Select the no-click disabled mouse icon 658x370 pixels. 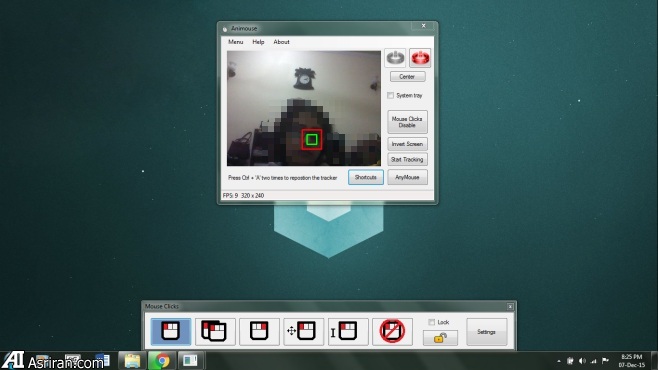(392, 331)
